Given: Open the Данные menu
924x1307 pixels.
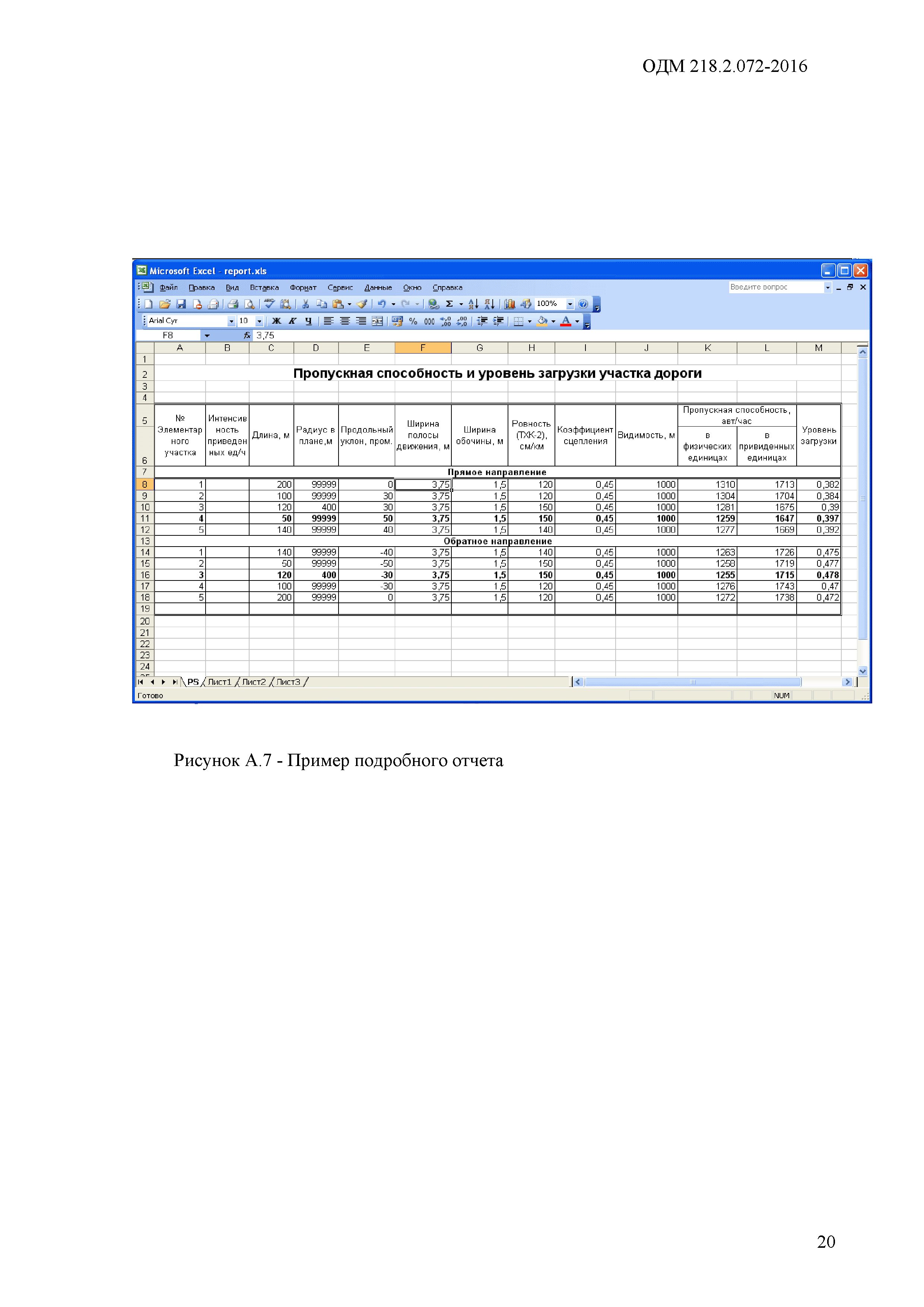Looking at the screenshot, I should coord(378,288).
